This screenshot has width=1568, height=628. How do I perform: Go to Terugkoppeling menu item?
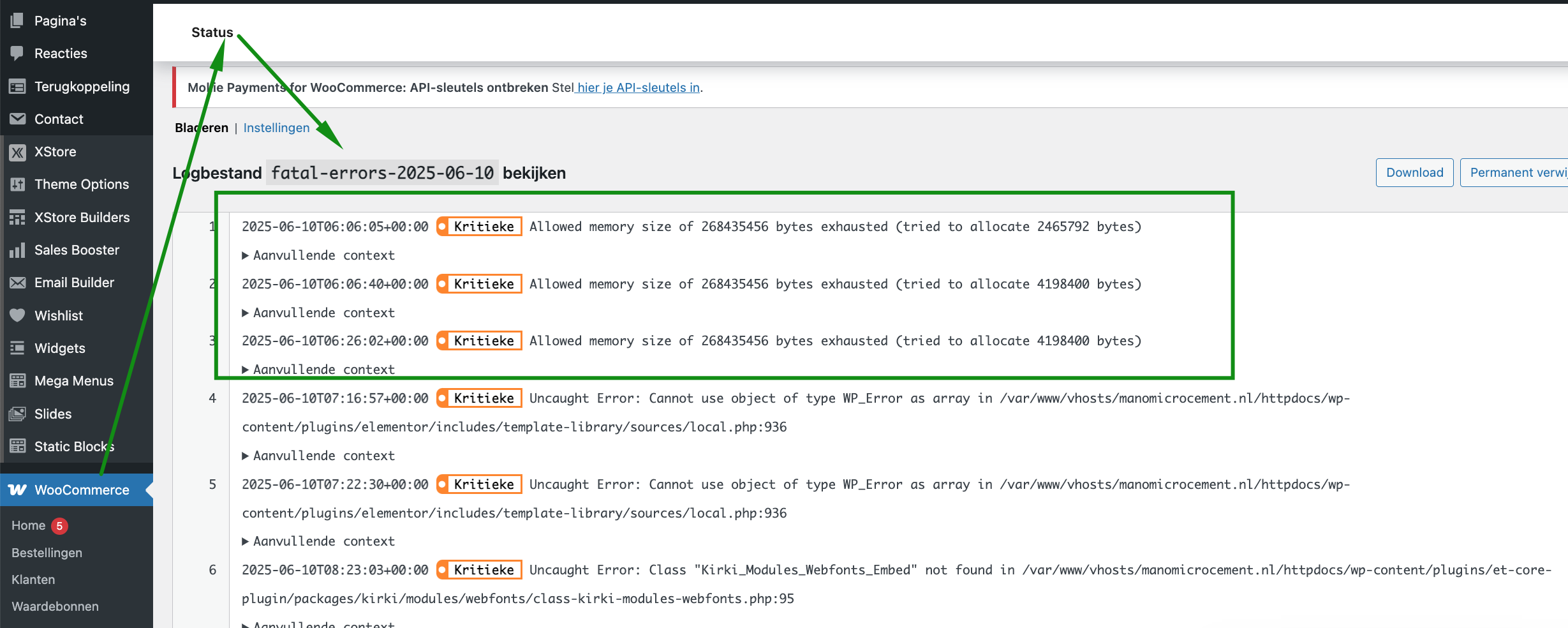tap(82, 86)
